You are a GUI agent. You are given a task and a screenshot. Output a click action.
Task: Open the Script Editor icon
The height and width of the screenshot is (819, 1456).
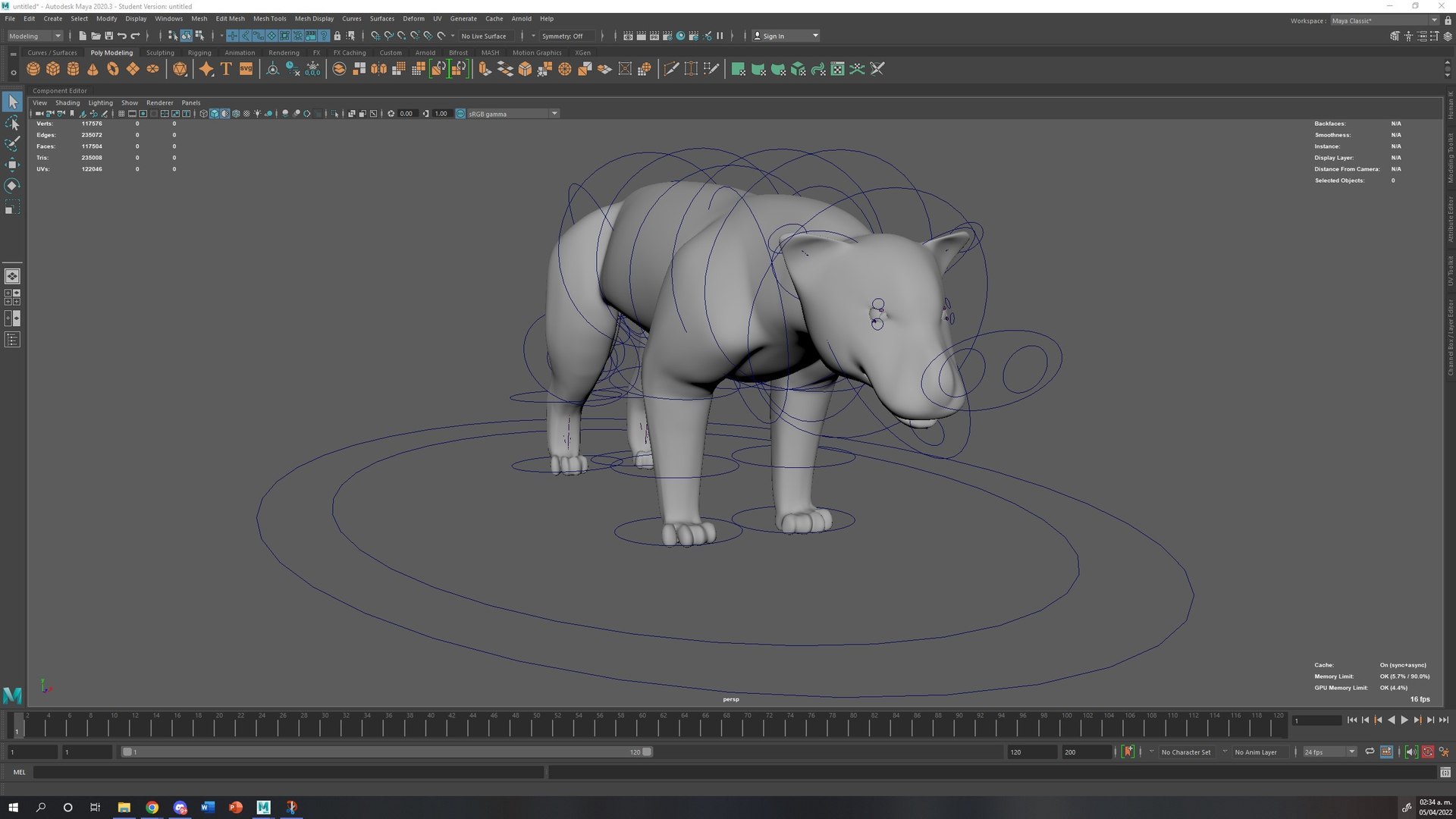click(1445, 772)
